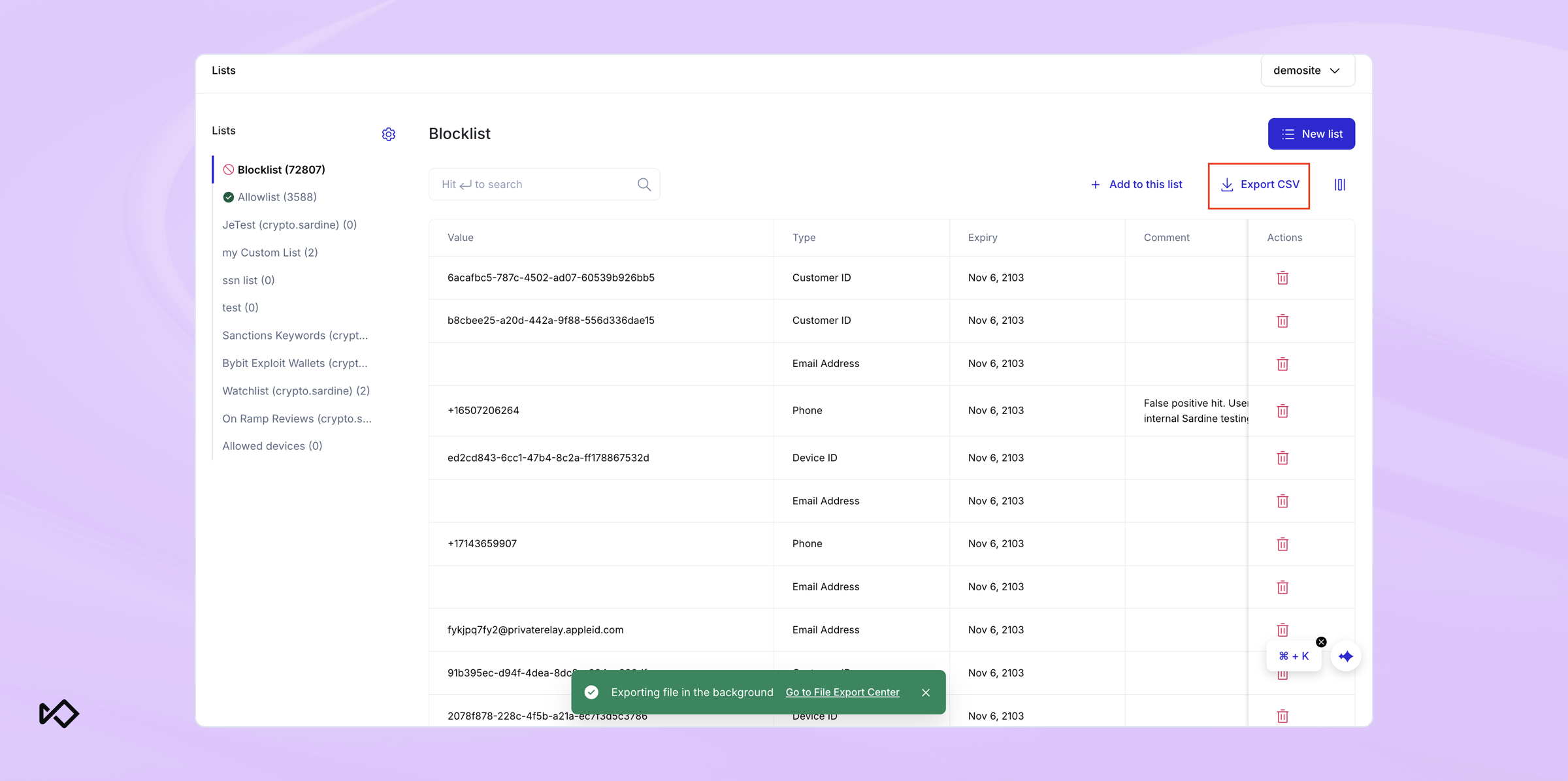
Task: Click the Actions column header
Action: point(1284,238)
